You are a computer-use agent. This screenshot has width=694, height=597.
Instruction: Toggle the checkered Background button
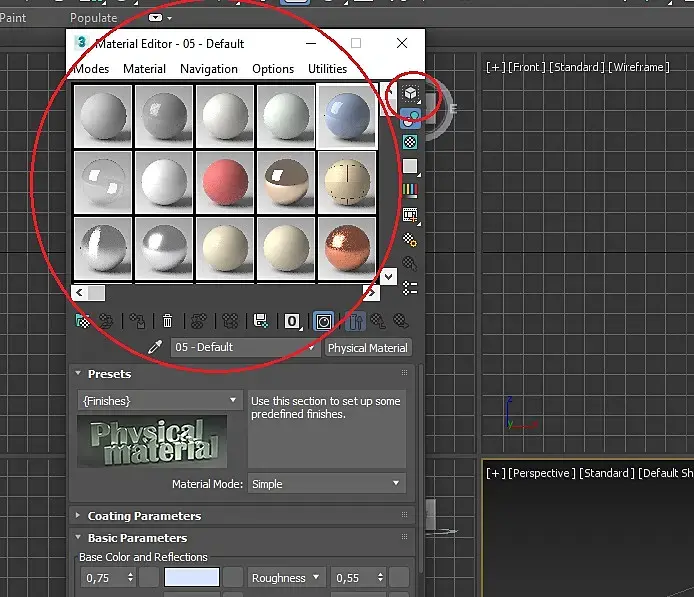(x=410, y=143)
